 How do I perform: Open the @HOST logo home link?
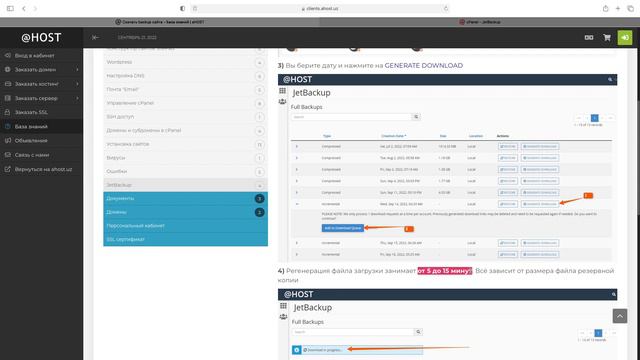(41, 38)
